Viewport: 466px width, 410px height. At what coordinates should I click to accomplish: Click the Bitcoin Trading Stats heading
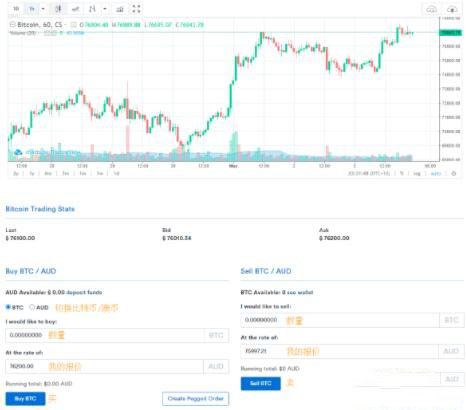coord(40,209)
